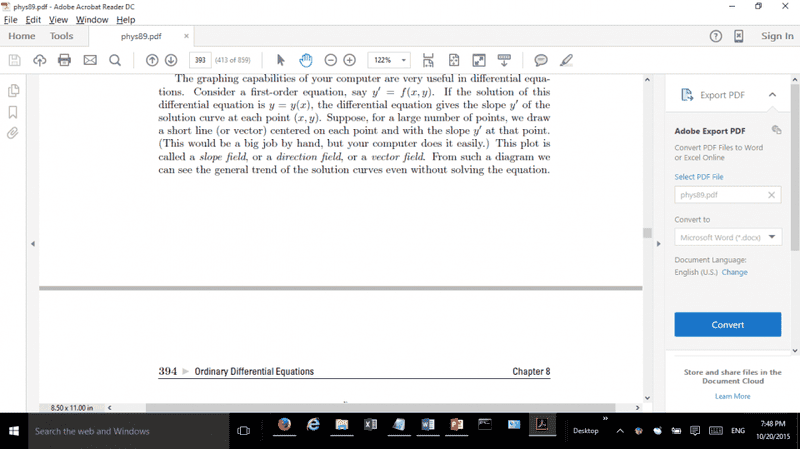Fit one full page icon
Screen dimensions: 800x449
pos(454,60)
